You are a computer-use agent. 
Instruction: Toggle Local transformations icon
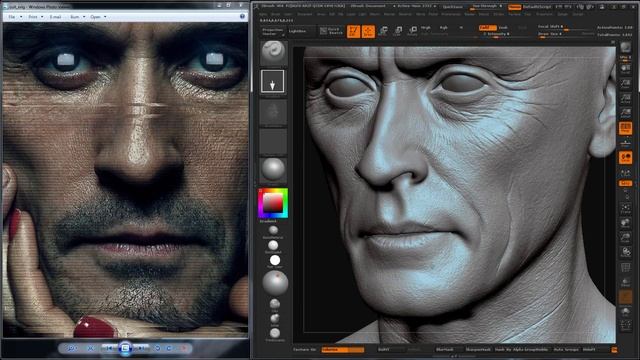pyautogui.click(x=625, y=158)
